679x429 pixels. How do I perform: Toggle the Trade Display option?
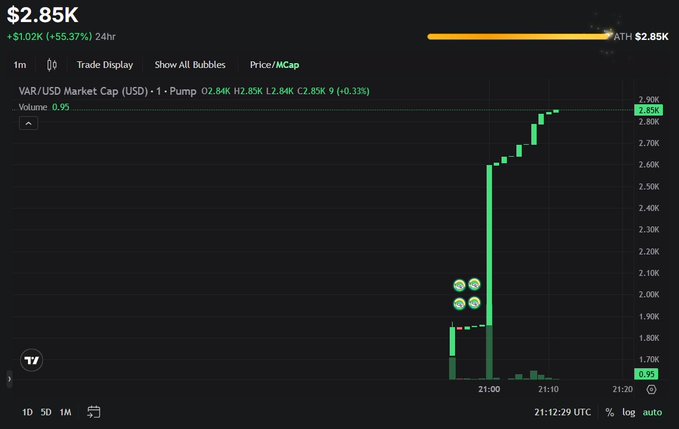[x=105, y=65]
